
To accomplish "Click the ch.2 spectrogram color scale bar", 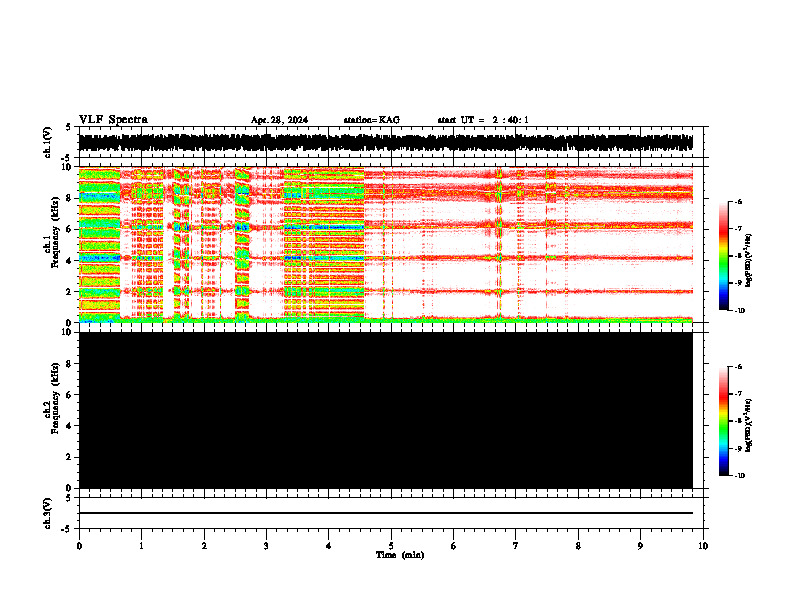I will pyautogui.click(x=724, y=421).
